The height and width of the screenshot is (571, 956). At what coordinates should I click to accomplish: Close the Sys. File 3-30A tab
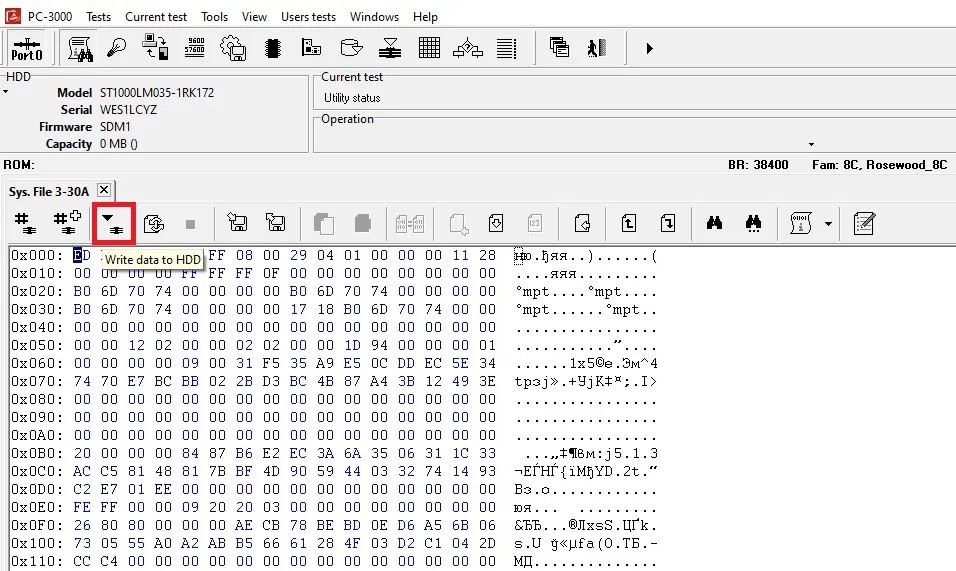(x=104, y=190)
